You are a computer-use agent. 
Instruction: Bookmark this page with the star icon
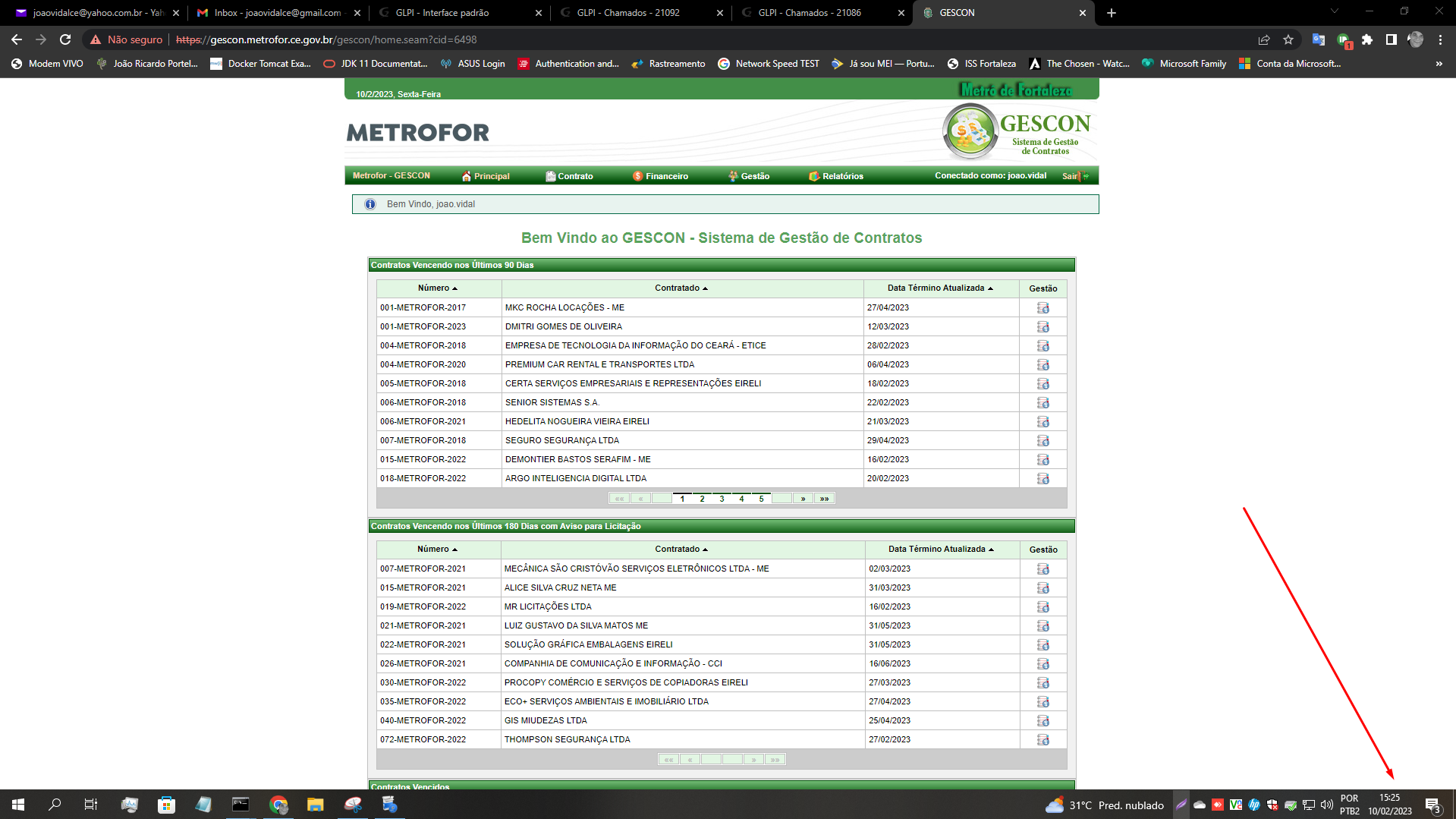coord(1288,39)
